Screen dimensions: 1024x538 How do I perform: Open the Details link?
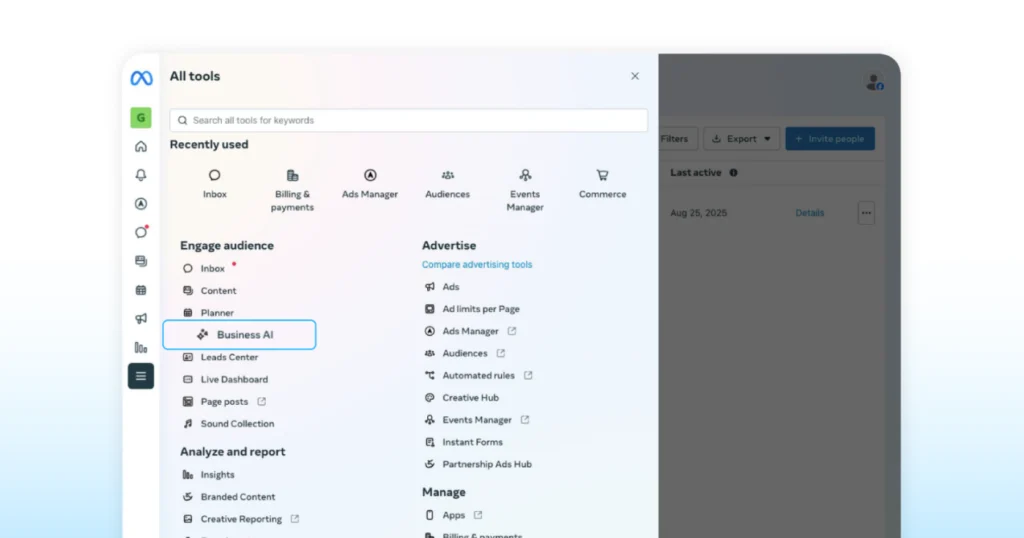tap(810, 213)
